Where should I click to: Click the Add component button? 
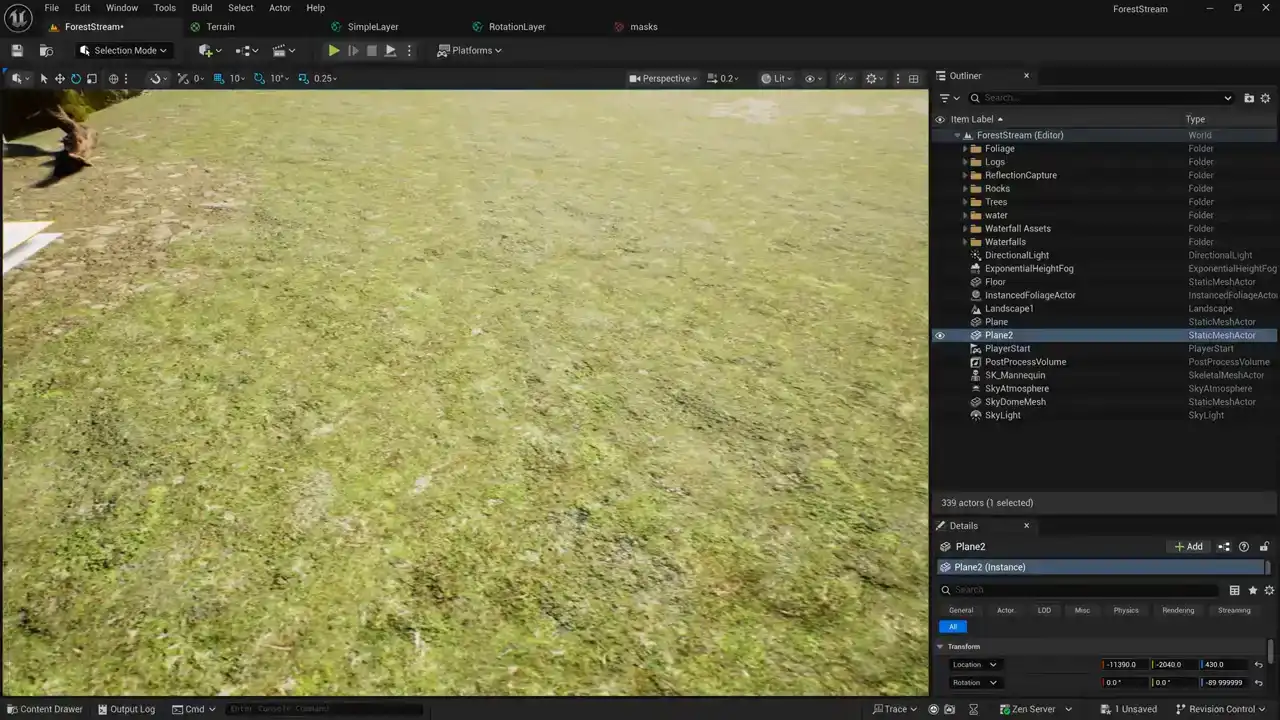[x=1188, y=547]
